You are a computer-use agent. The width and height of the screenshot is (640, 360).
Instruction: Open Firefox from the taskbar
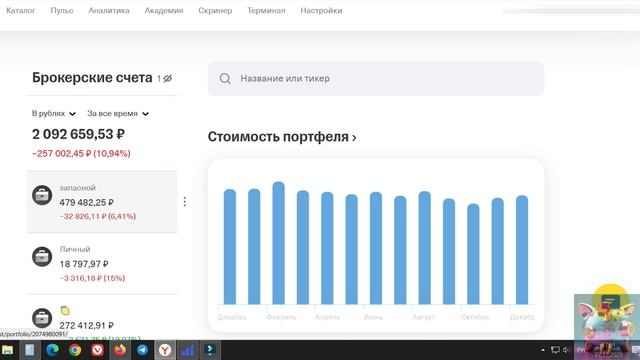point(120,350)
